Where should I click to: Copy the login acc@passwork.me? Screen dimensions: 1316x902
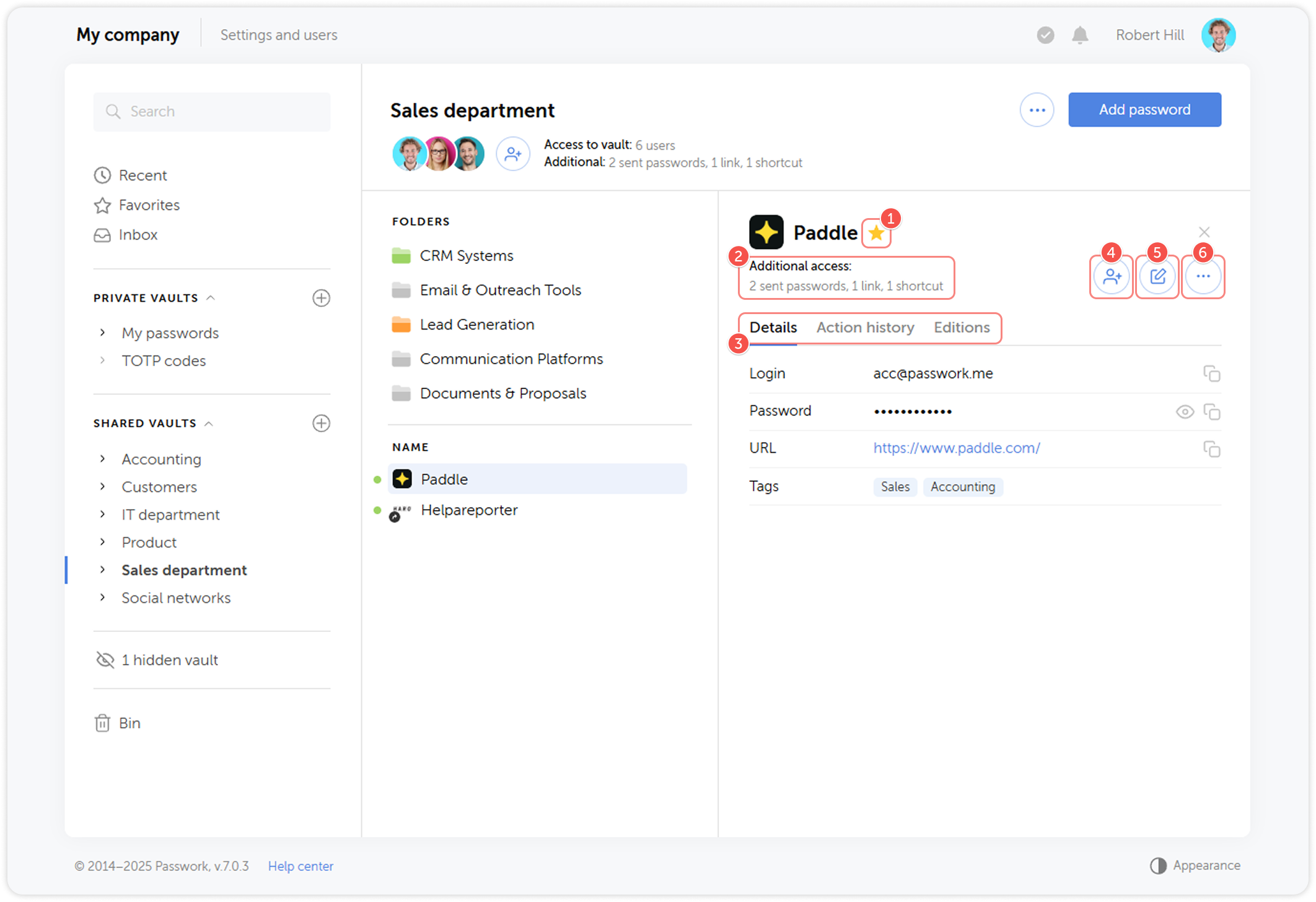1213,373
